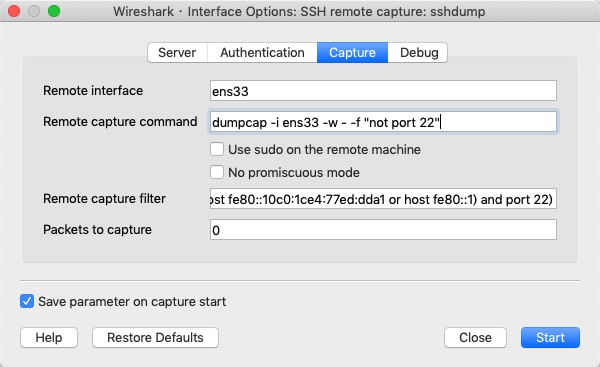Click the red window close button

14,11
